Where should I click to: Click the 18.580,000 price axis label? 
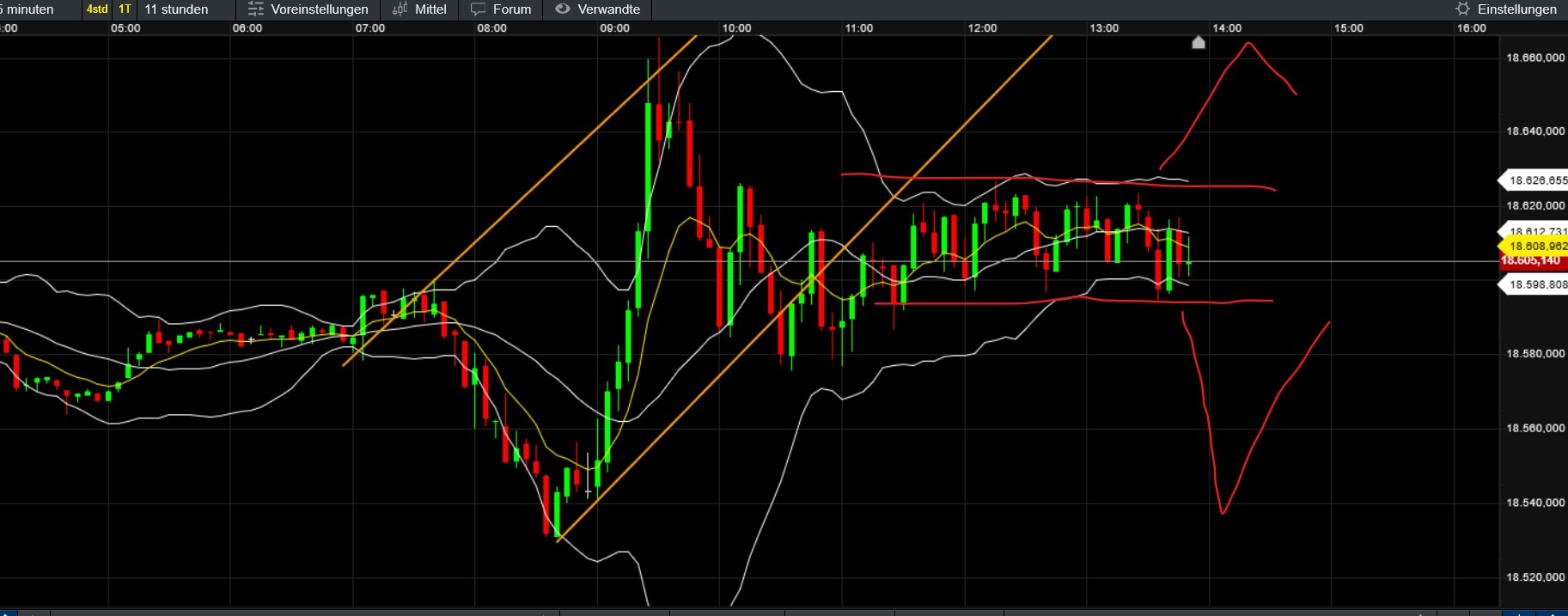1535,354
